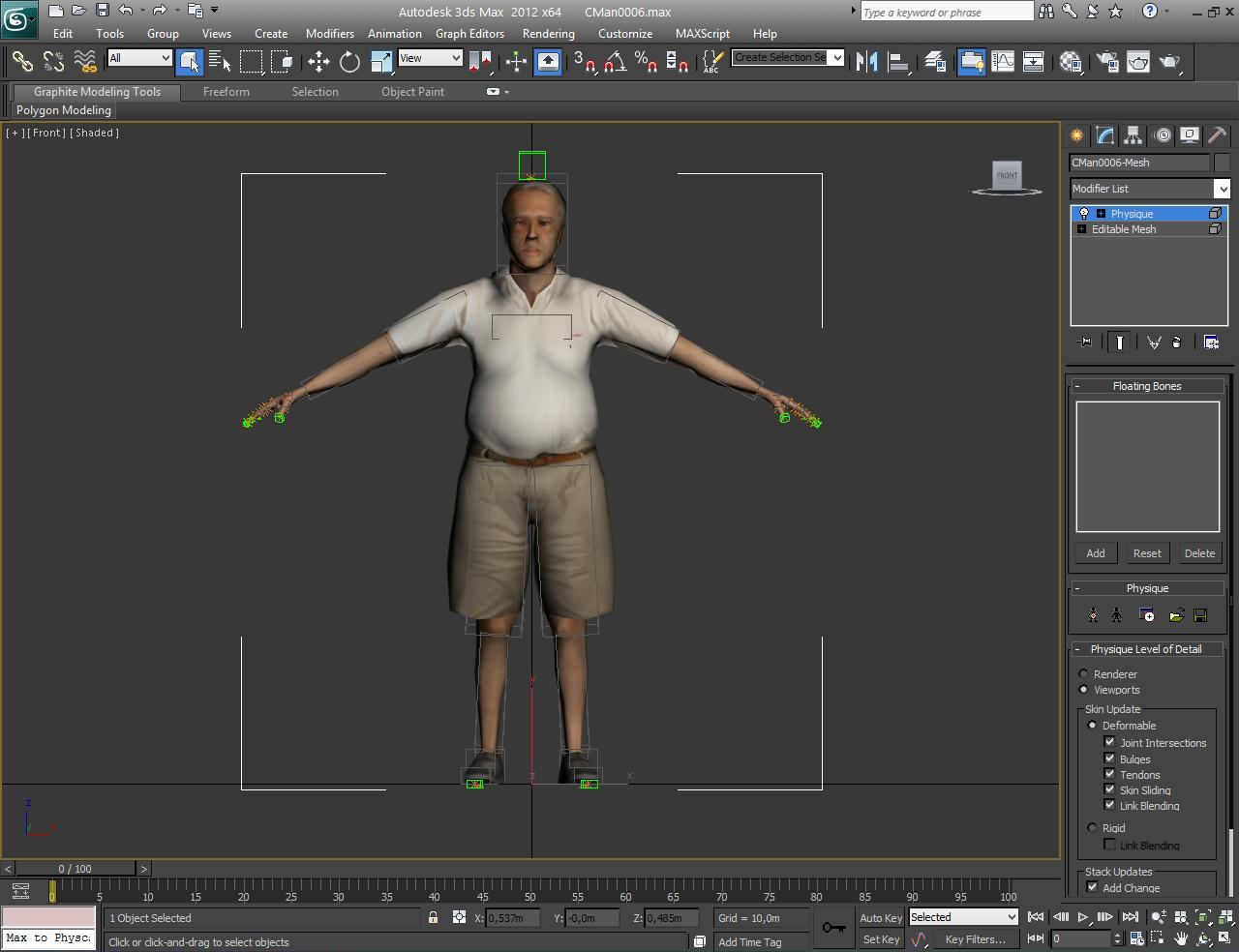The width and height of the screenshot is (1239, 952).
Task: Select the Pan View hand tool
Action: click(x=1182, y=938)
